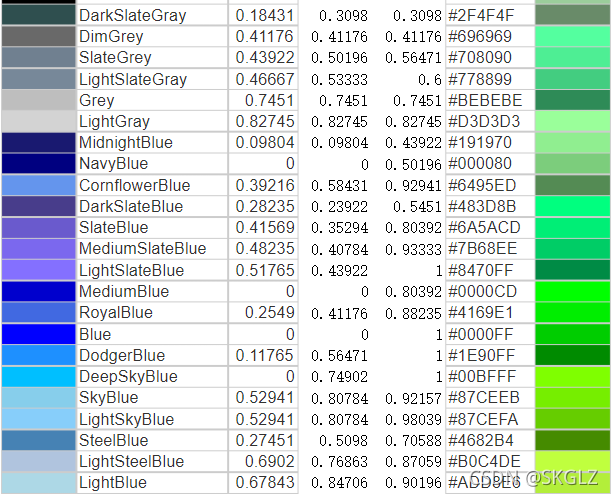Click the hex value '#696969'
Viewport: 613px width, 496px height.
pos(480,36)
